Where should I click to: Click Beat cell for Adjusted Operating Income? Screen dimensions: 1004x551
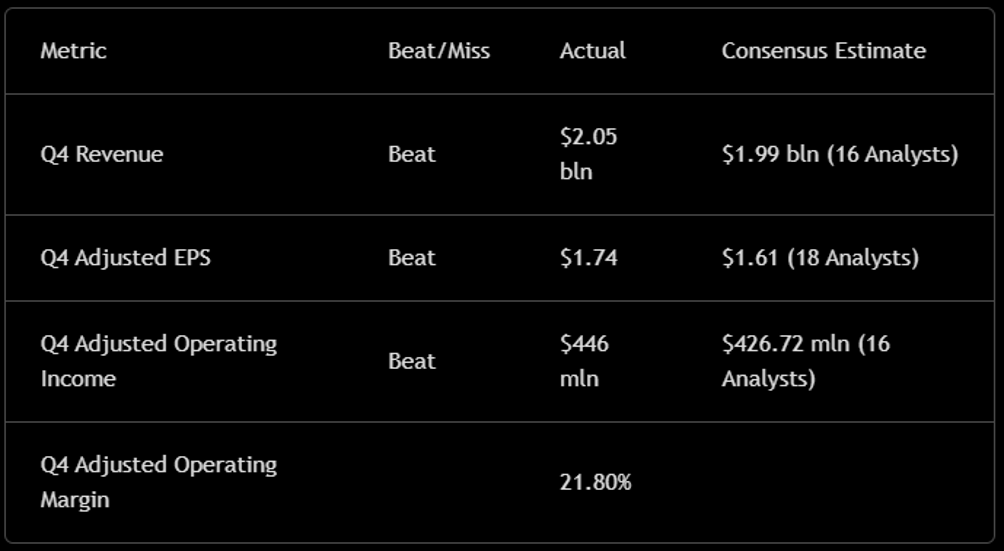(412, 361)
